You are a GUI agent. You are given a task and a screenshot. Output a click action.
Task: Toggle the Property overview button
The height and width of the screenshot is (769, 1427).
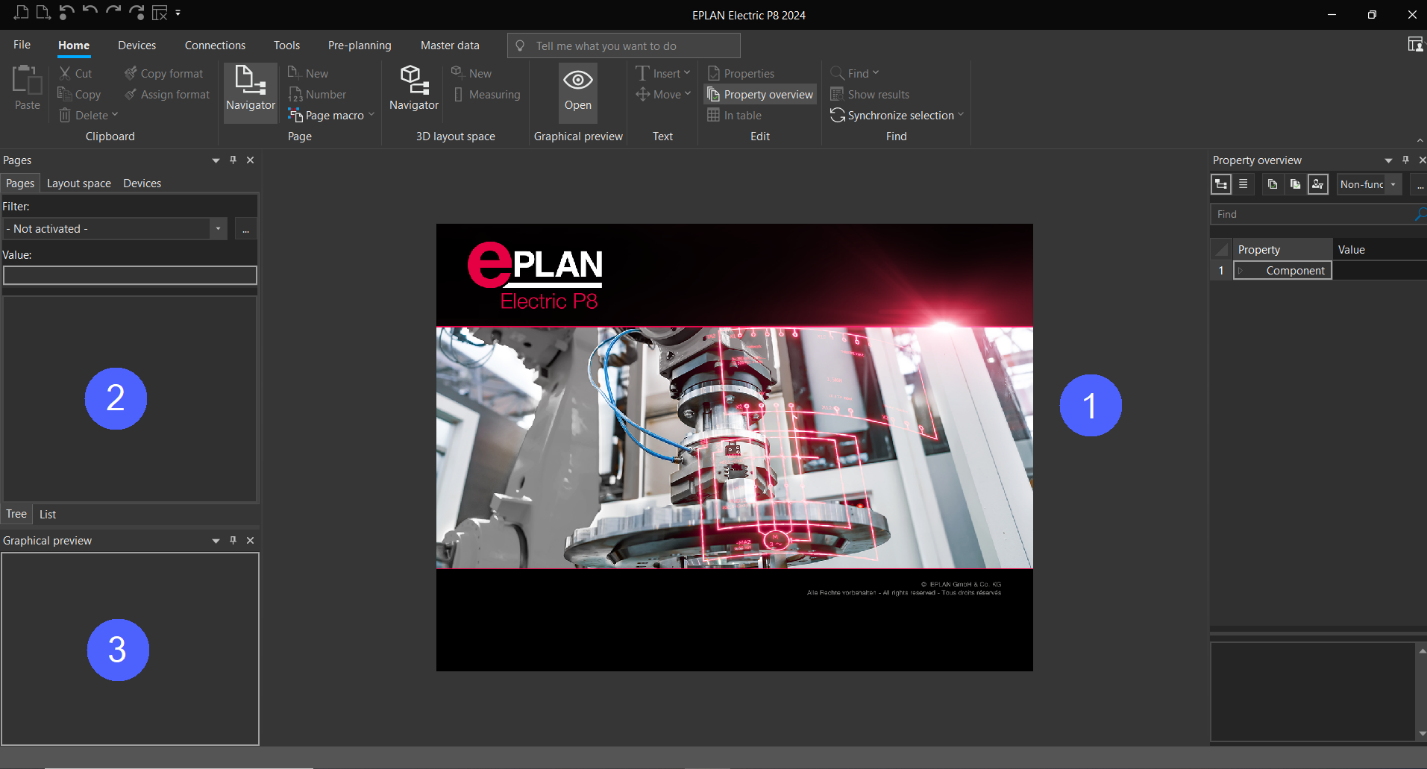click(x=759, y=94)
